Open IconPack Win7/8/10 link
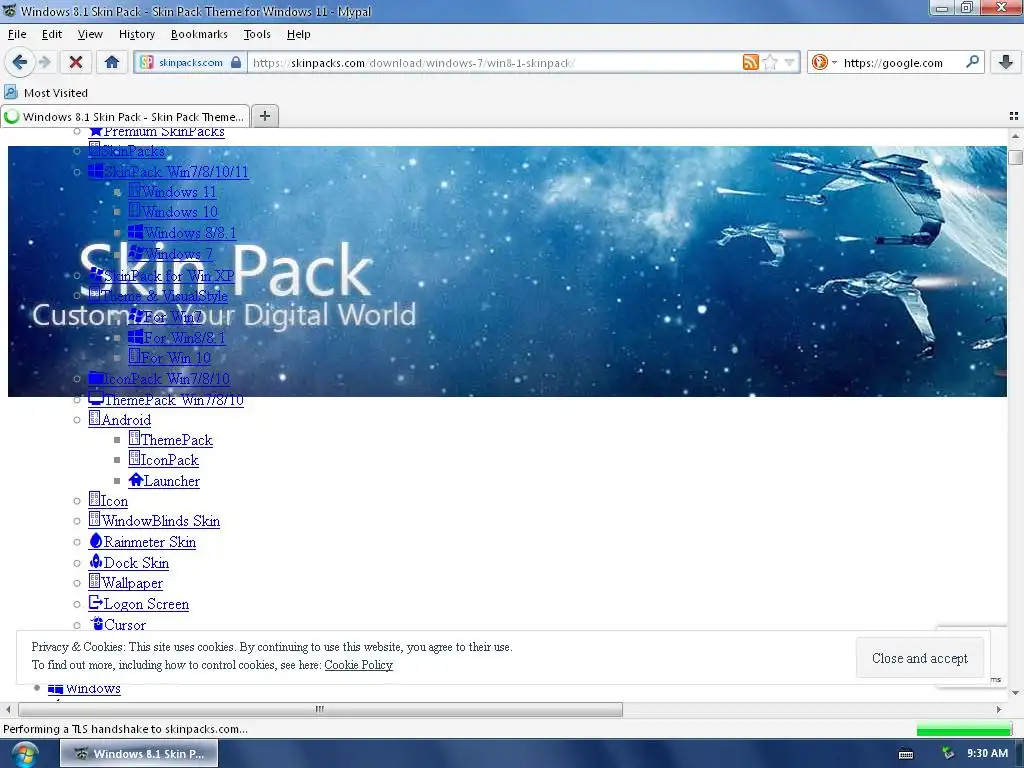The image size is (1024, 768). (159, 379)
